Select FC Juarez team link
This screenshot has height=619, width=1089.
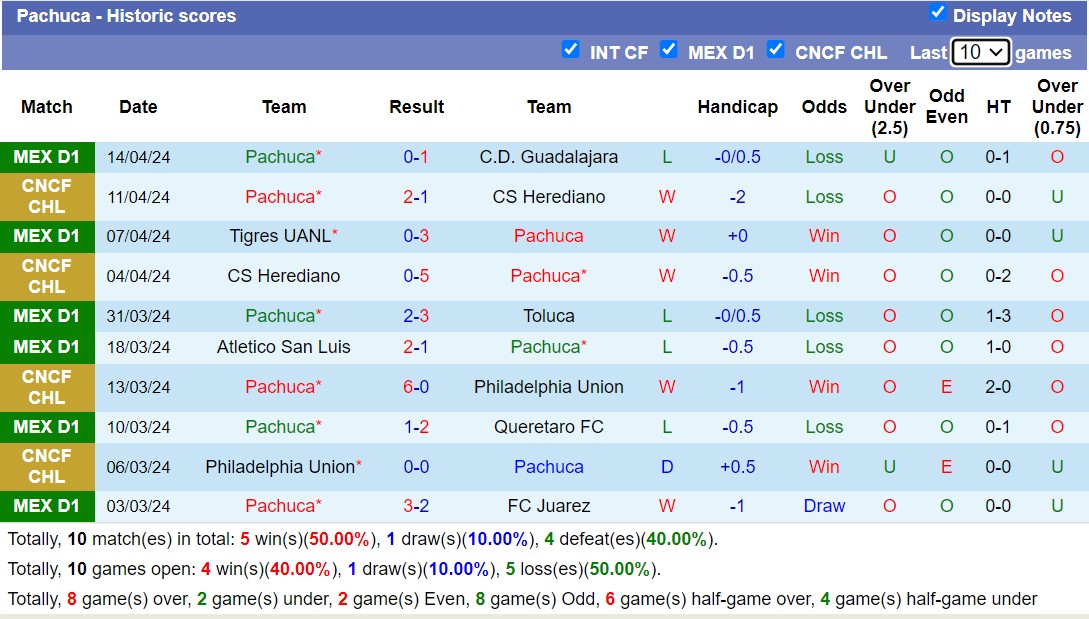549,506
